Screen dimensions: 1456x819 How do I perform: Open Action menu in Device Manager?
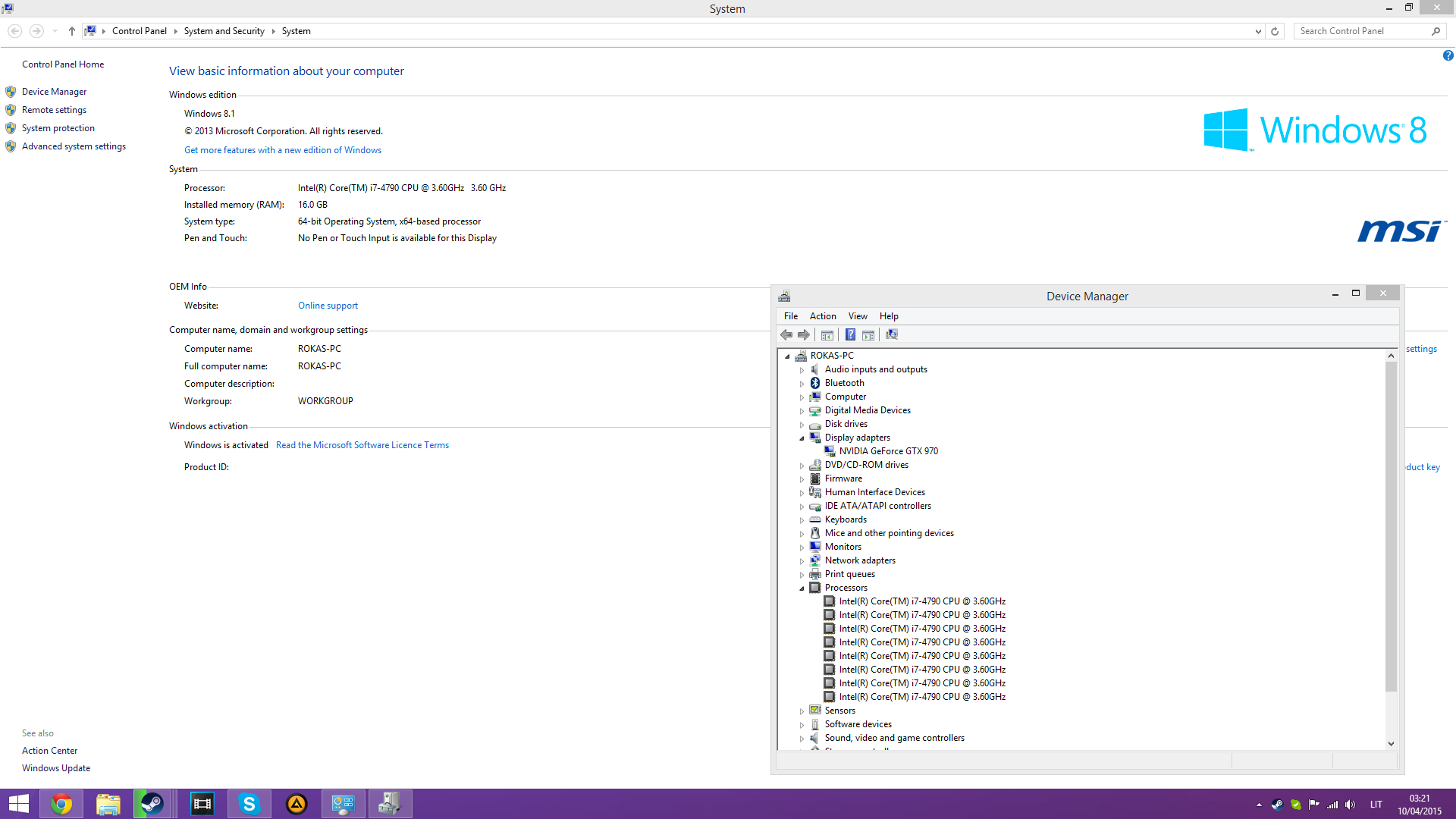[823, 316]
